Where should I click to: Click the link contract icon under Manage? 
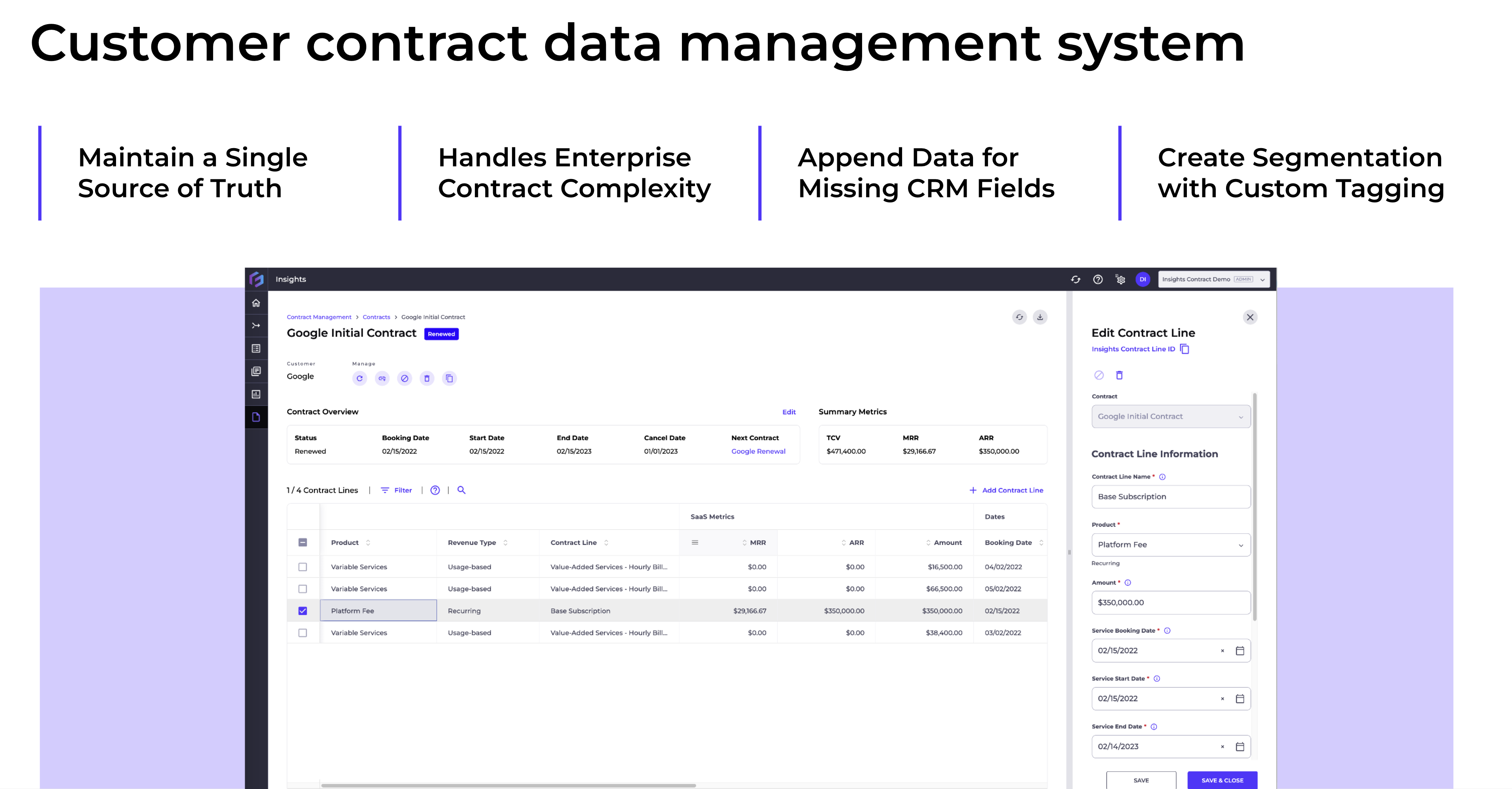pyautogui.click(x=382, y=379)
